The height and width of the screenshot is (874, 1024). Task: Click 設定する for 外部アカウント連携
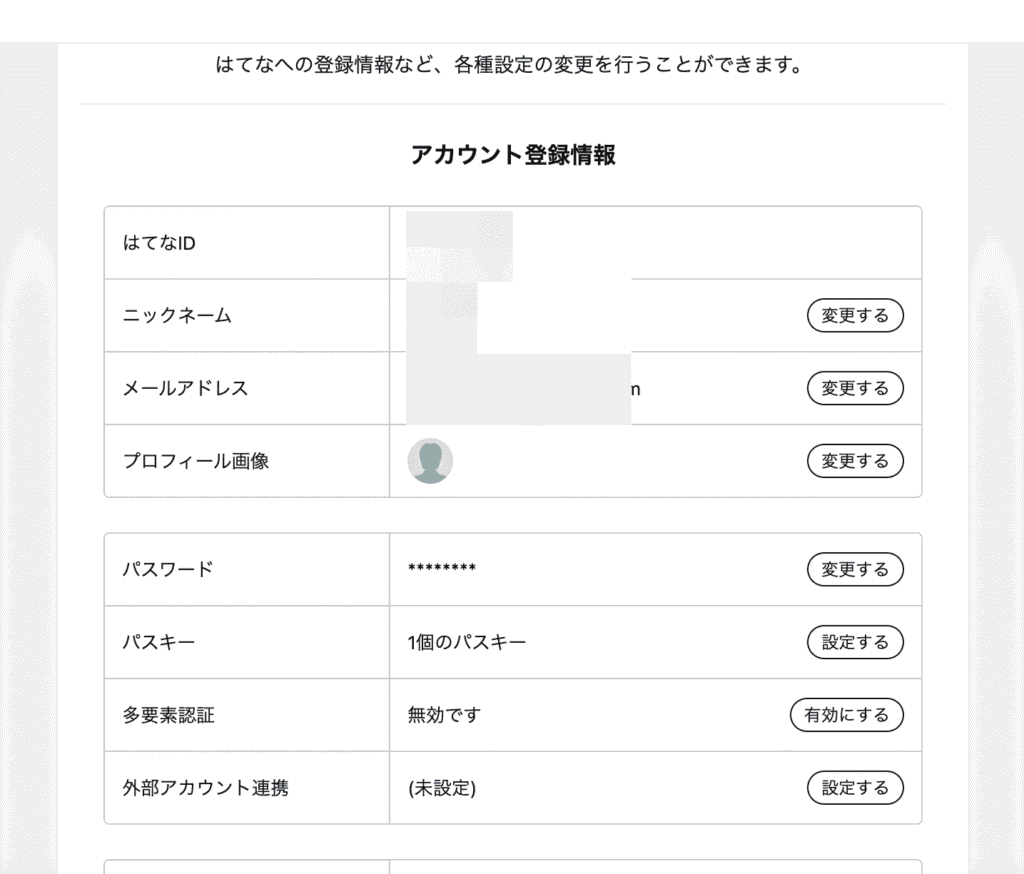tap(855, 788)
